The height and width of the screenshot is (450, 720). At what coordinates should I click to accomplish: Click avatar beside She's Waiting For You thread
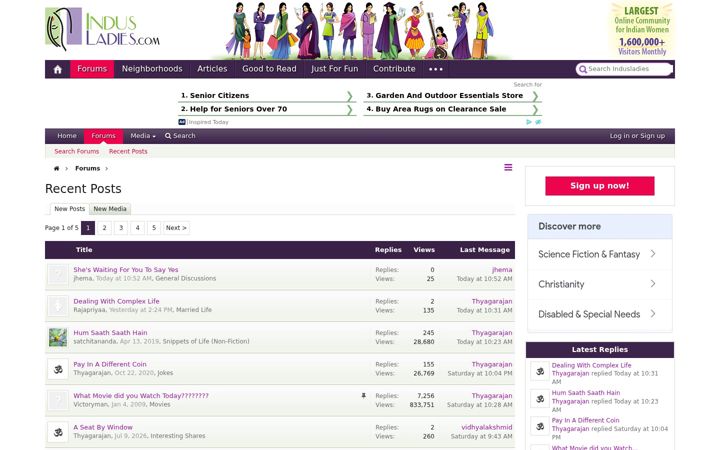[x=58, y=274]
